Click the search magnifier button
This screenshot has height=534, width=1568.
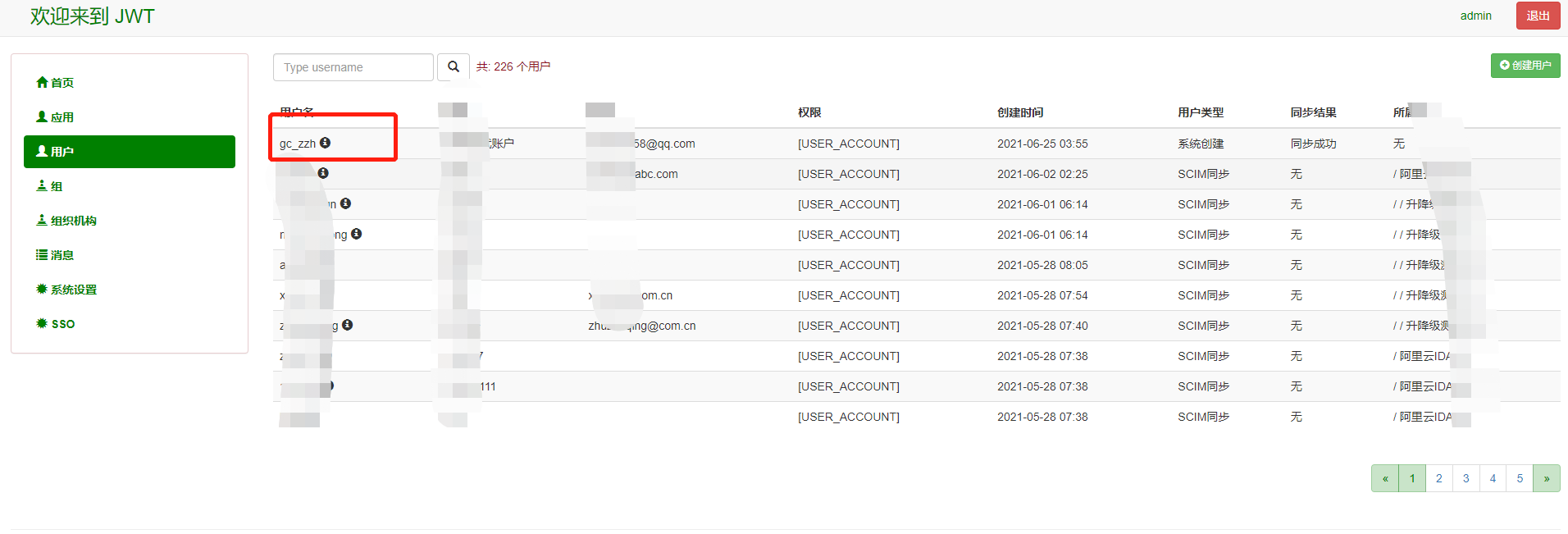tap(454, 67)
